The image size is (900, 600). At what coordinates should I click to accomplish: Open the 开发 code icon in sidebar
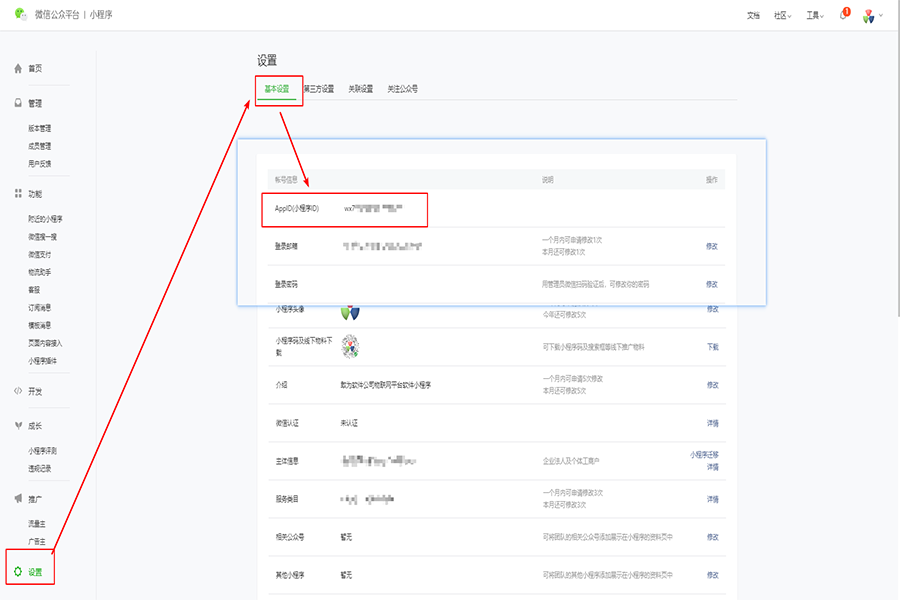(x=18, y=391)
